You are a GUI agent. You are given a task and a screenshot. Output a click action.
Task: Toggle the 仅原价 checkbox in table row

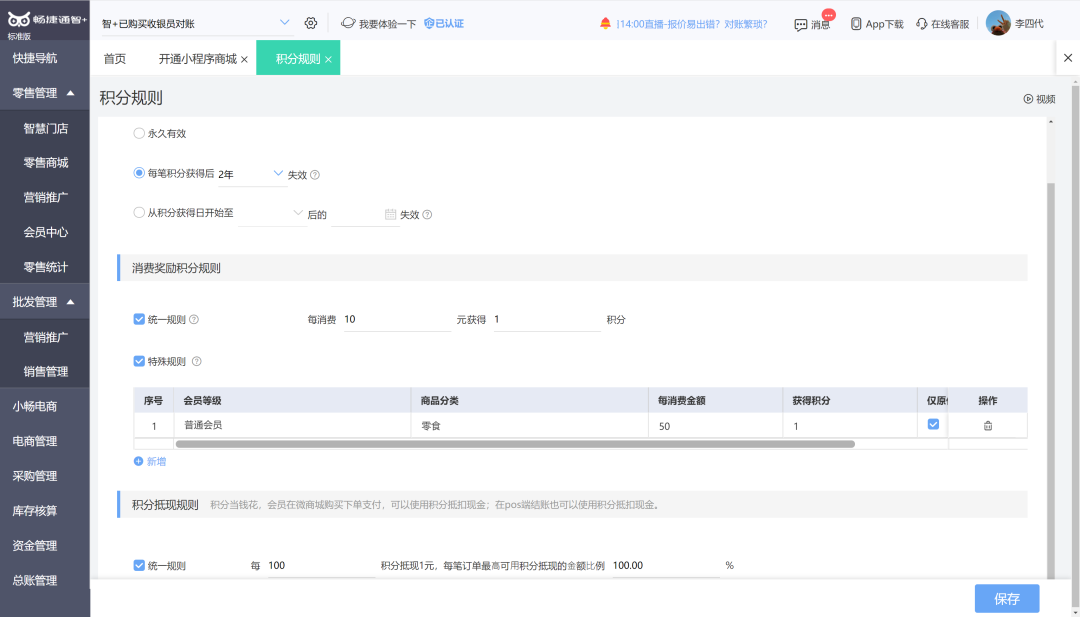[x=933, y=424]
